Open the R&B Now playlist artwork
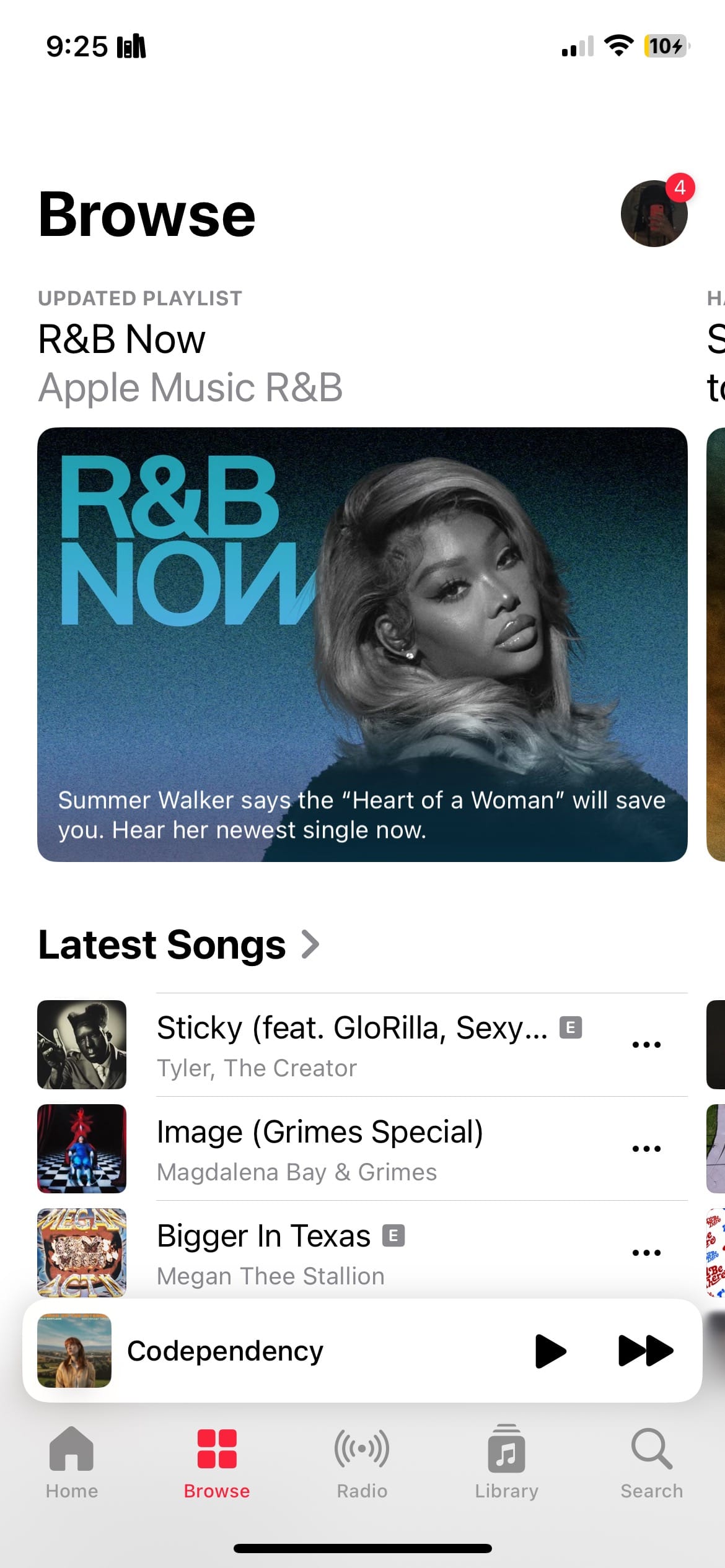The height and width of the screenshot is (1568, 725). (x=362, y=644)
